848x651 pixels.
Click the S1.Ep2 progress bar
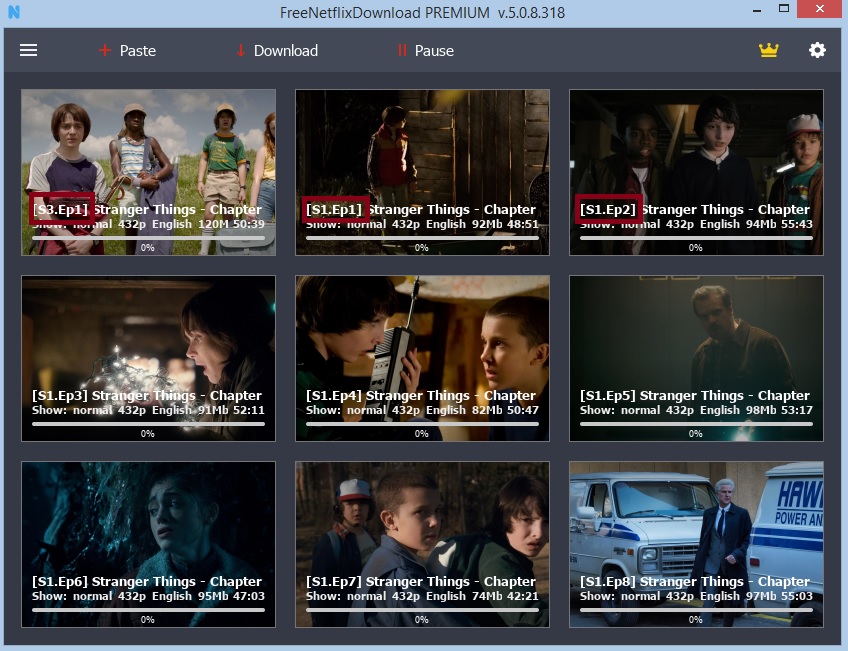(697, 238)
